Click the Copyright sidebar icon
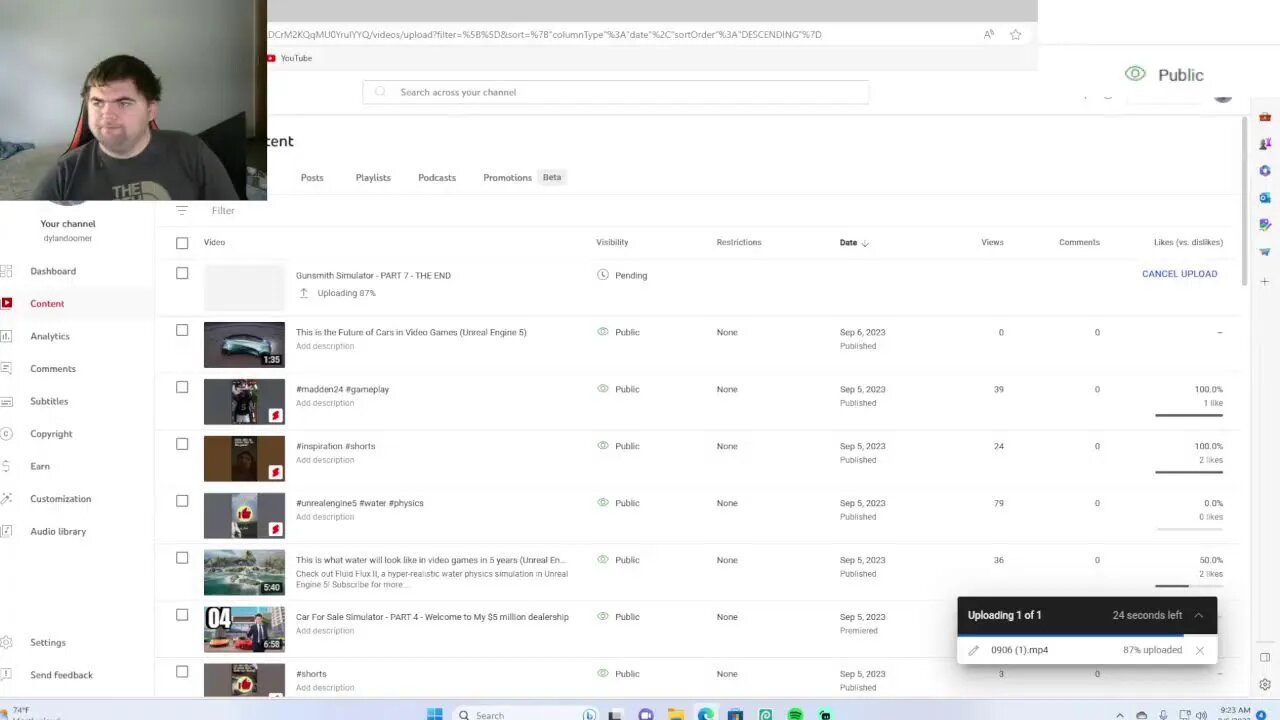Viewport: 1280px width, 720px height. coord(7,434)
